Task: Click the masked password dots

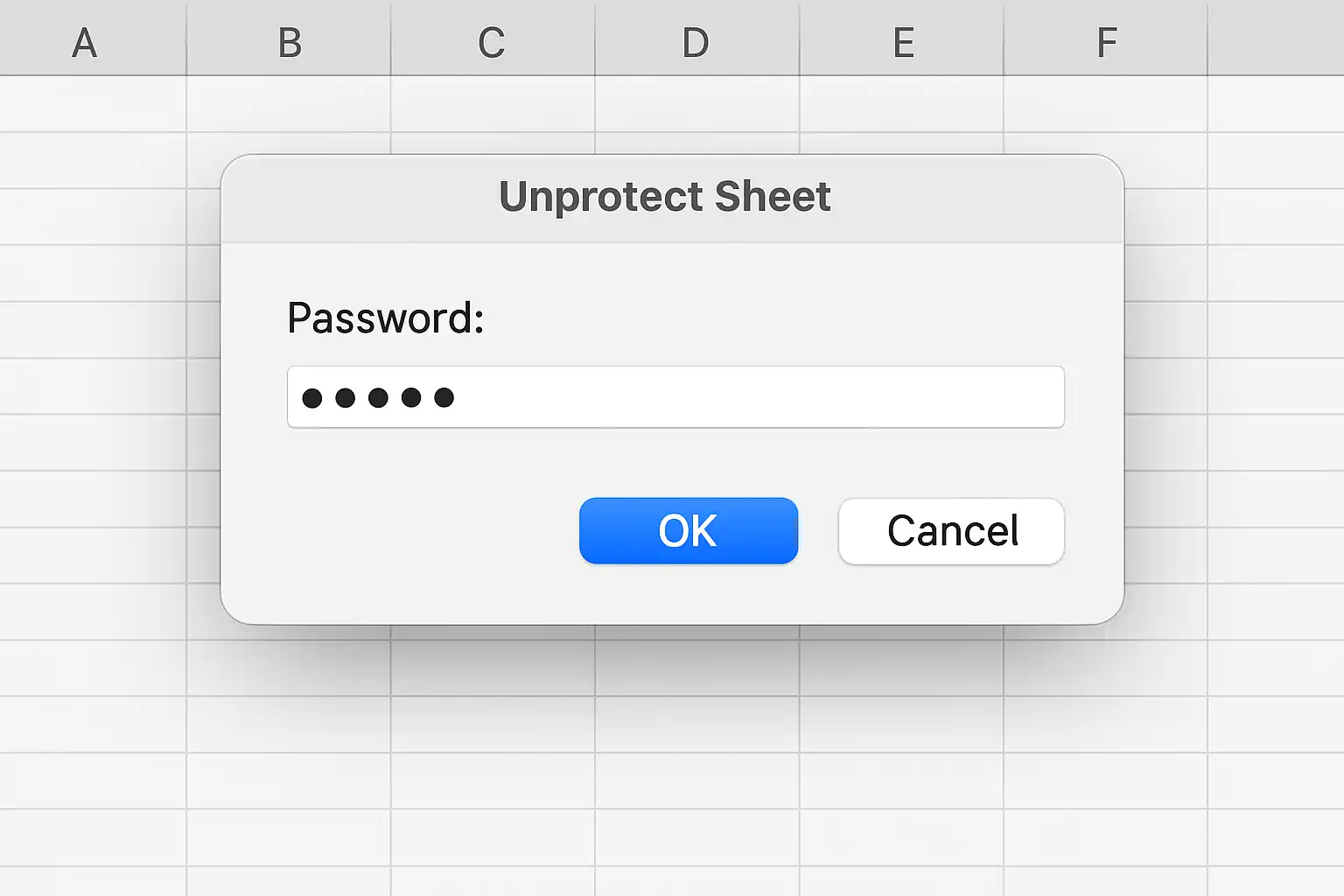Action: 378,398
